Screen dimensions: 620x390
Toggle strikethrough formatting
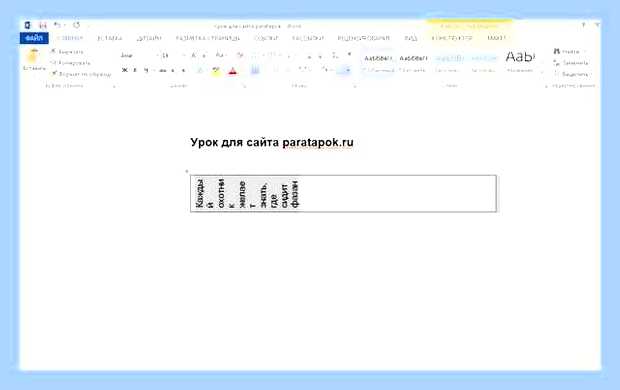click(163, 70)
